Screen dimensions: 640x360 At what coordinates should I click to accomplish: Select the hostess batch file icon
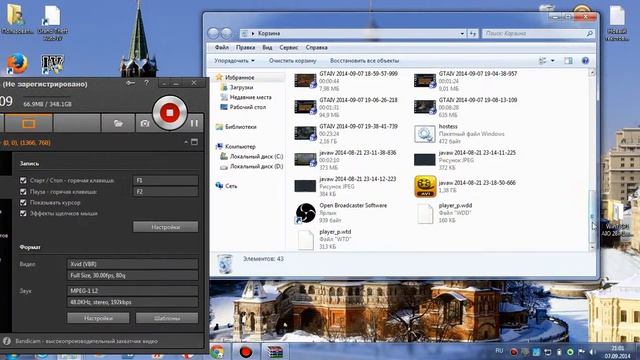(x=425, y=134)
